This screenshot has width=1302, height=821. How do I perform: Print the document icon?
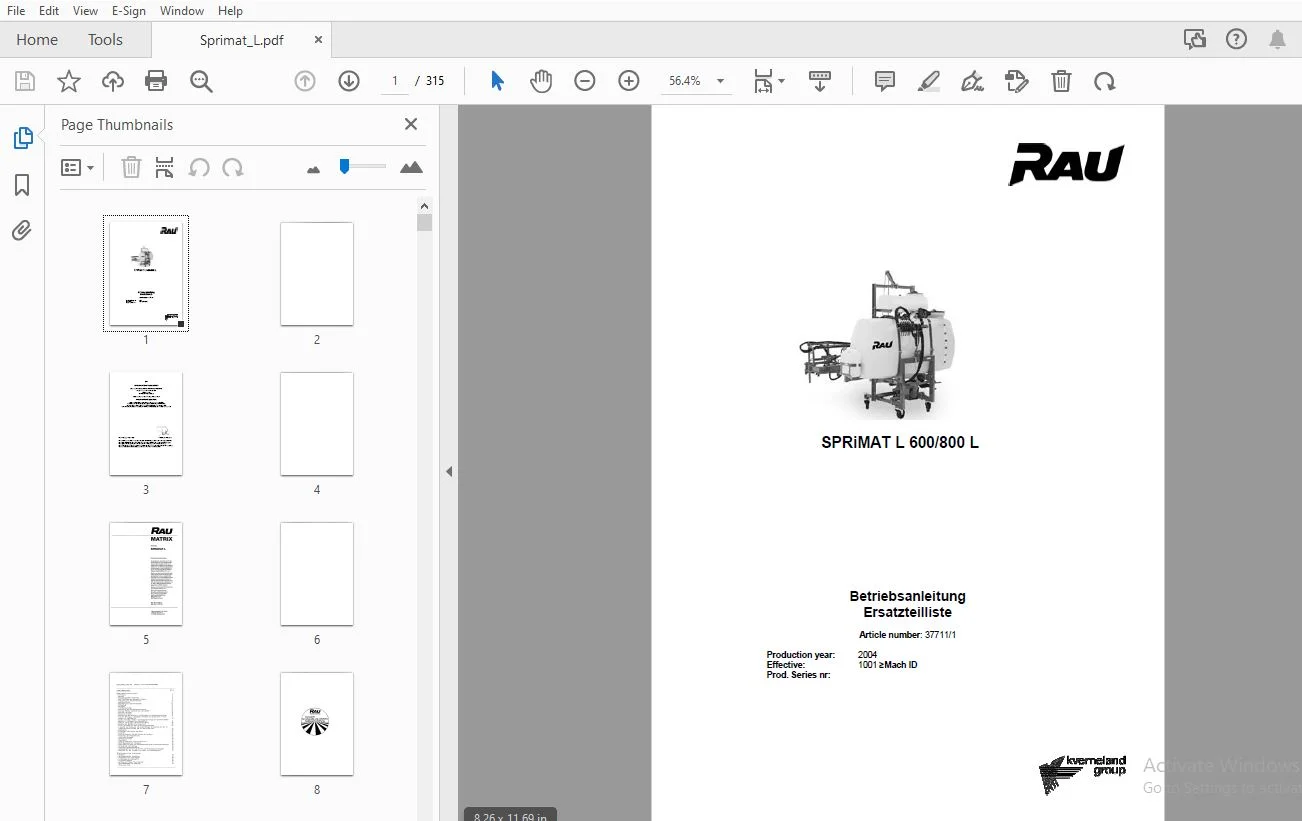point(156,81)
